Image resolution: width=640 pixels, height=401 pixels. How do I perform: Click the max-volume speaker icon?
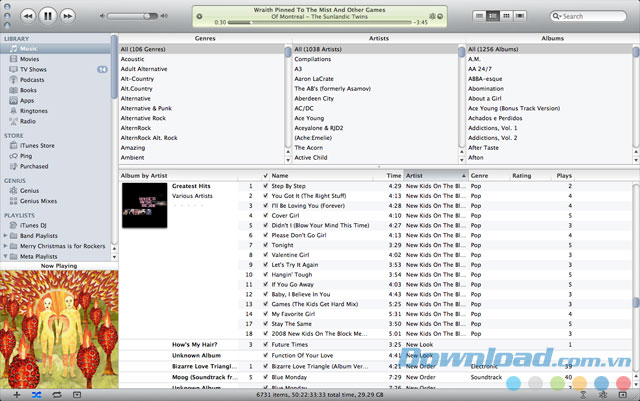pos(164,16)
